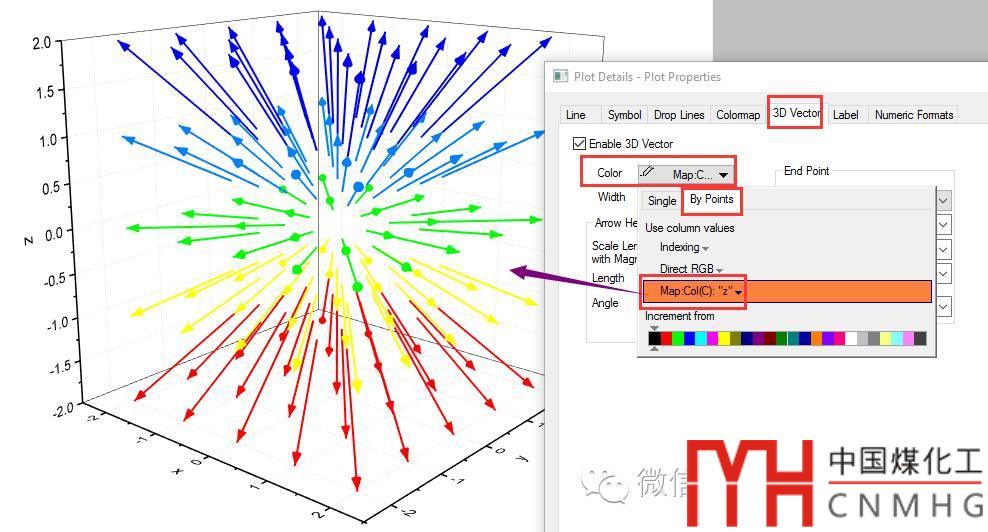This screenshot has width=988, height=532.
Task: Pick the red swatch in Increment palette
Action: (x=667, y=339)
